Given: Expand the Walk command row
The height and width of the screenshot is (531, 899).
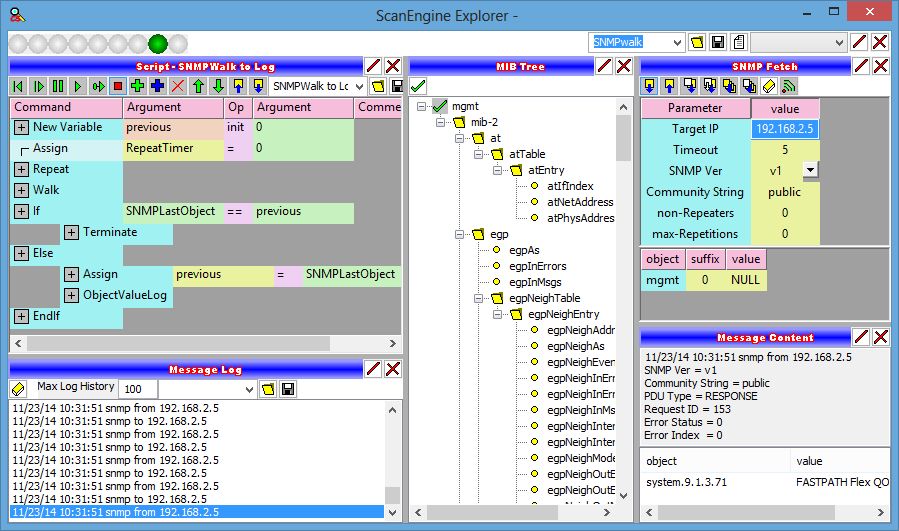Looking at the screenshot, I should [x=21, y=190].
